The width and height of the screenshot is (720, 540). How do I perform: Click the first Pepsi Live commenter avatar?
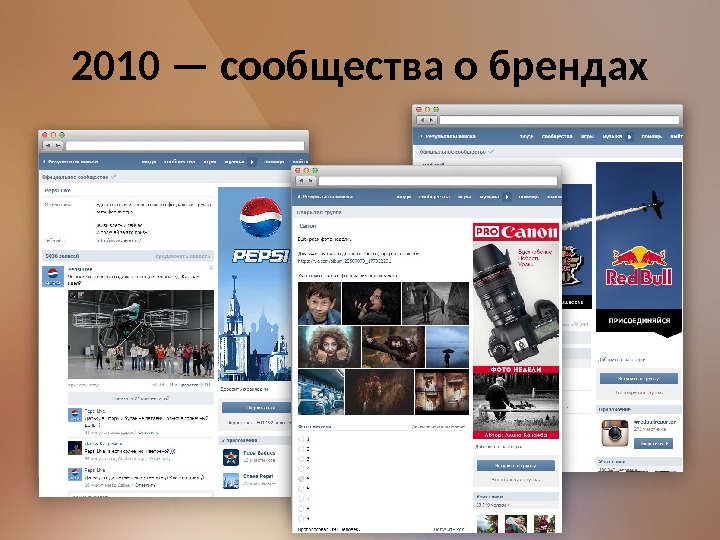[75, 415]
